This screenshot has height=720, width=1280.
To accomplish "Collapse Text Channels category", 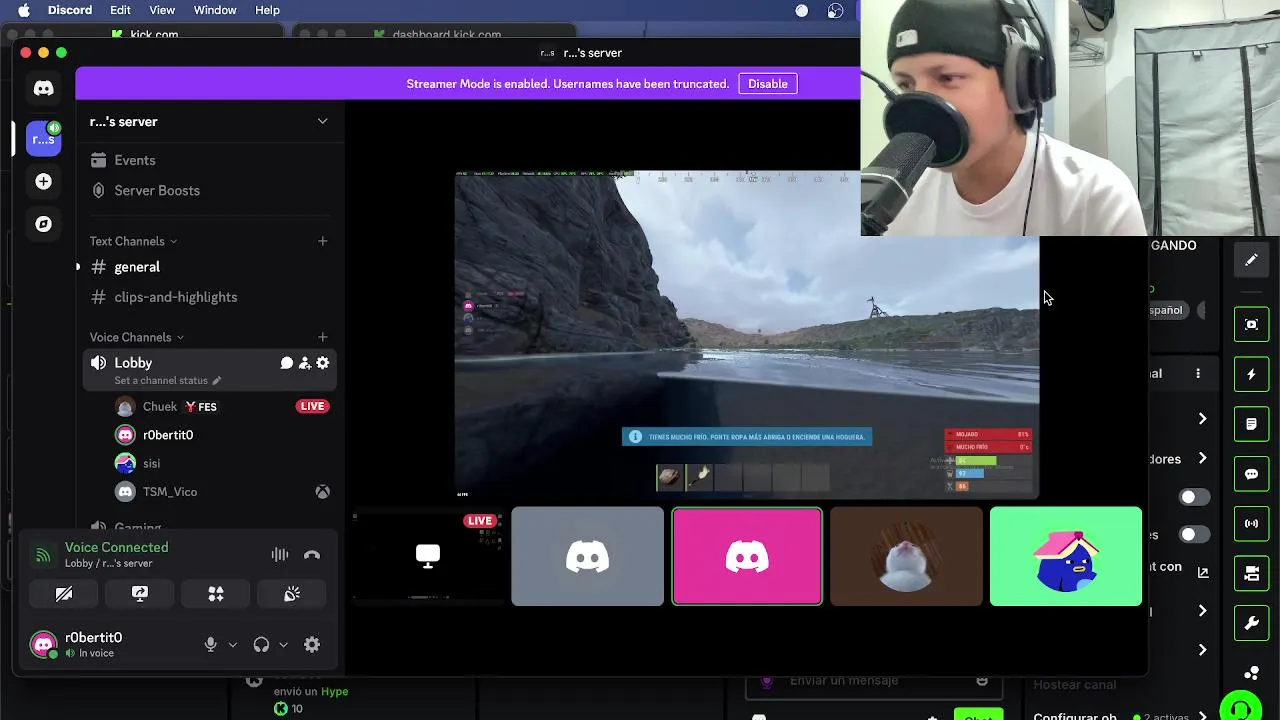I will (x=133, y=241).
